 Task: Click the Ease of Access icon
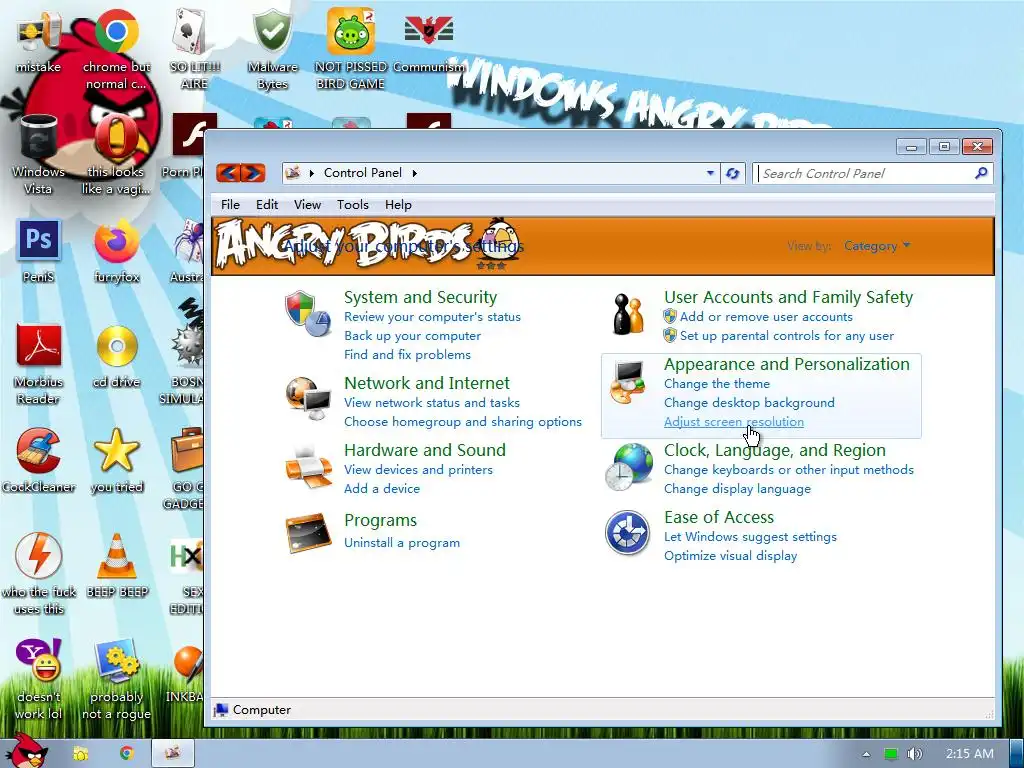(627, 533)
